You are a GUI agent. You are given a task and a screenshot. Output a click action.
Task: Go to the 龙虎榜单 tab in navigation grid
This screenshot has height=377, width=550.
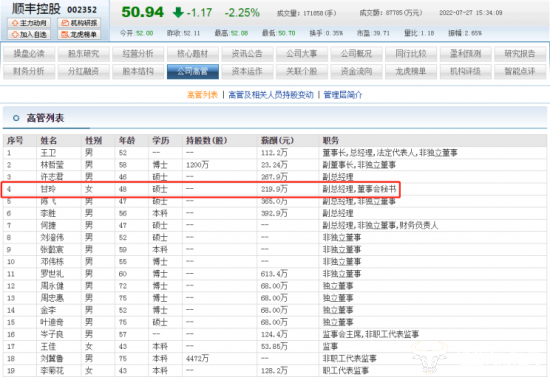click(x=411, y=72)
